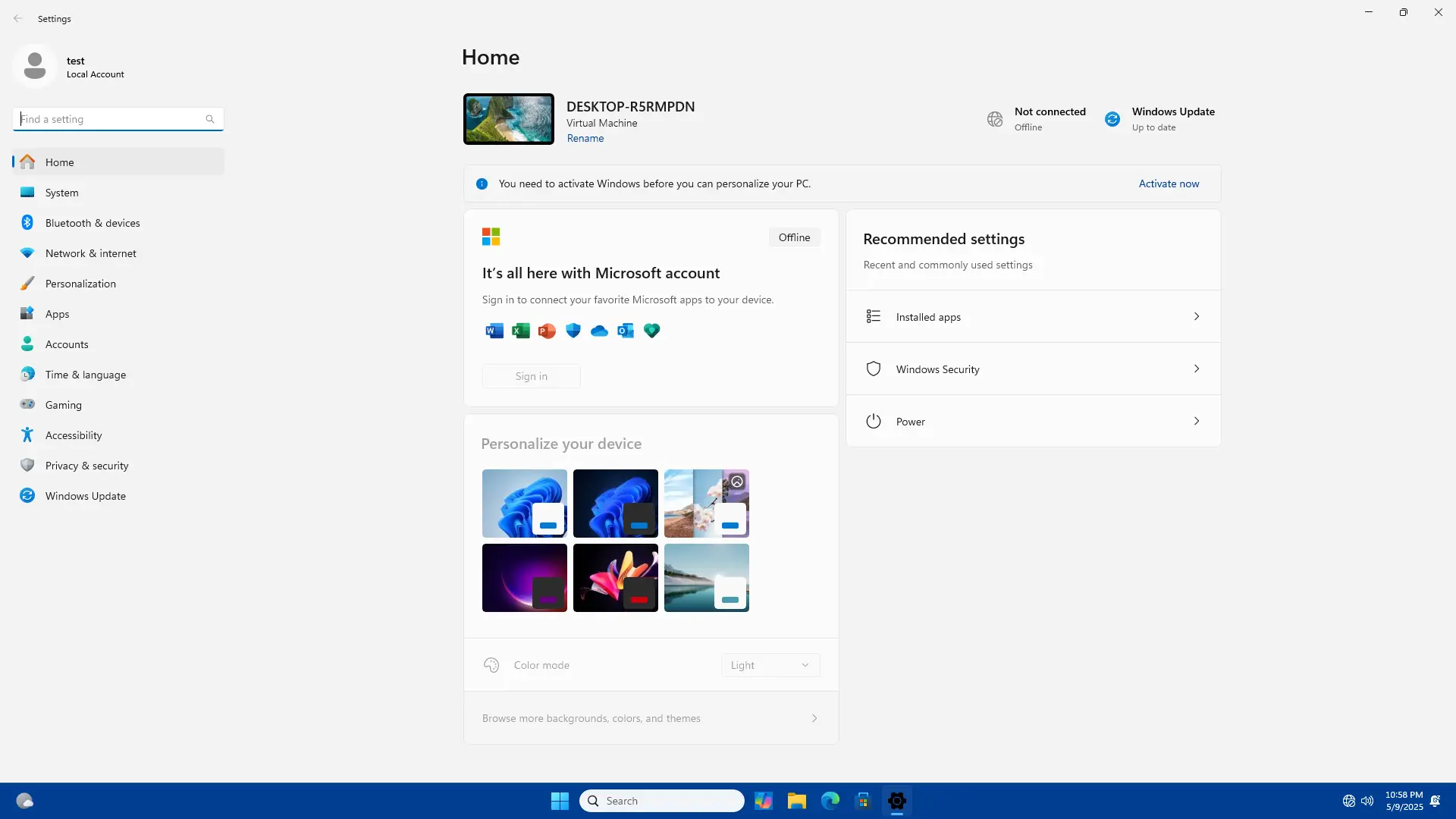Select Personalization in the sidebar

[80, 284]
